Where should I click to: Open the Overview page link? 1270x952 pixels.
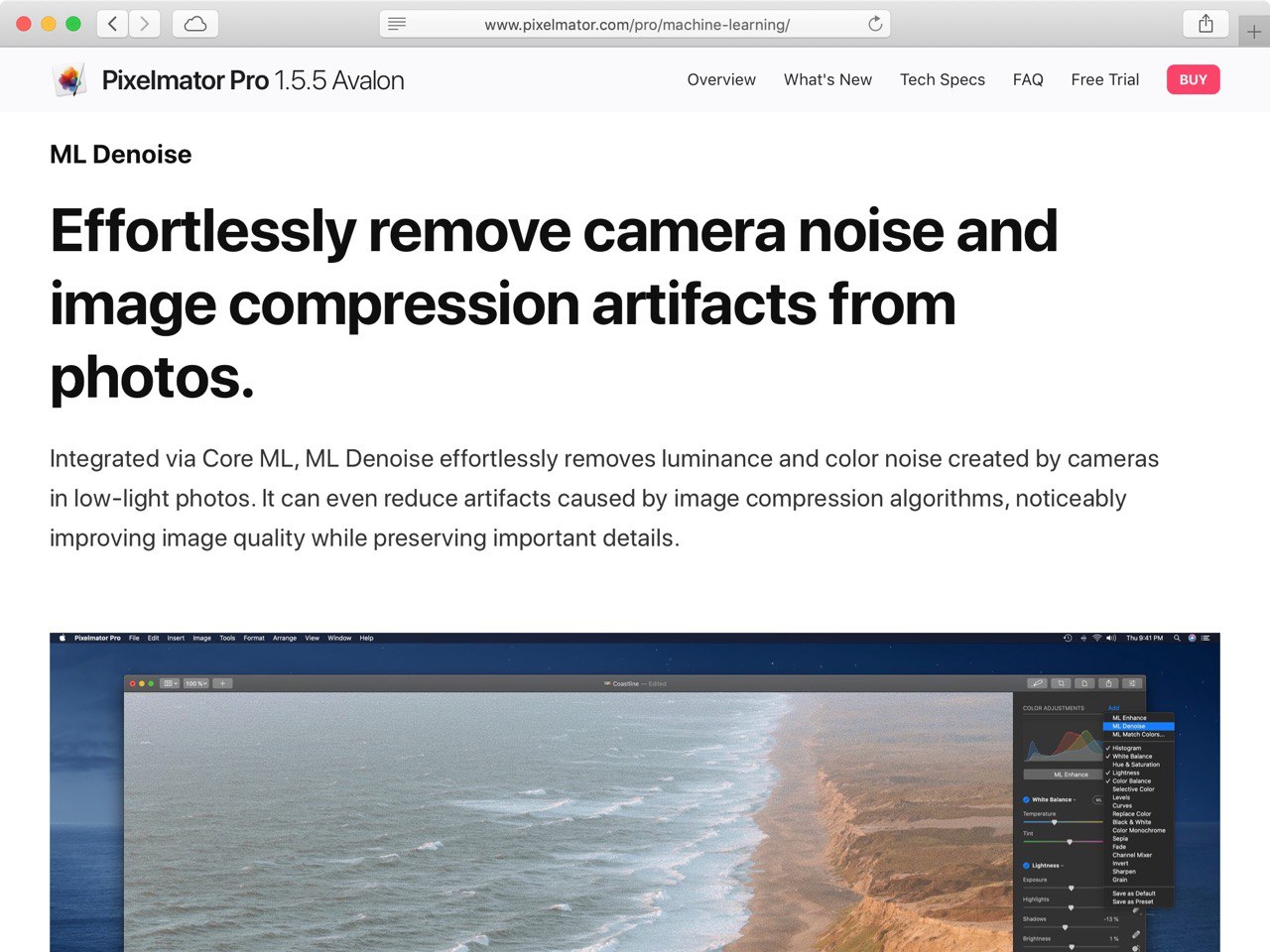[721, 79]
